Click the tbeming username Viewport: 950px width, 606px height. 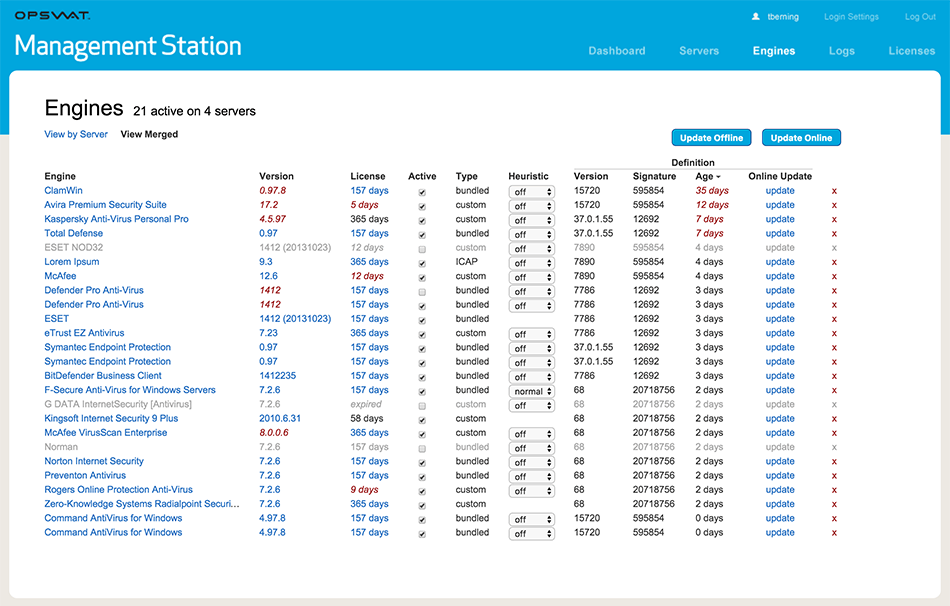[x=783, y=17]
